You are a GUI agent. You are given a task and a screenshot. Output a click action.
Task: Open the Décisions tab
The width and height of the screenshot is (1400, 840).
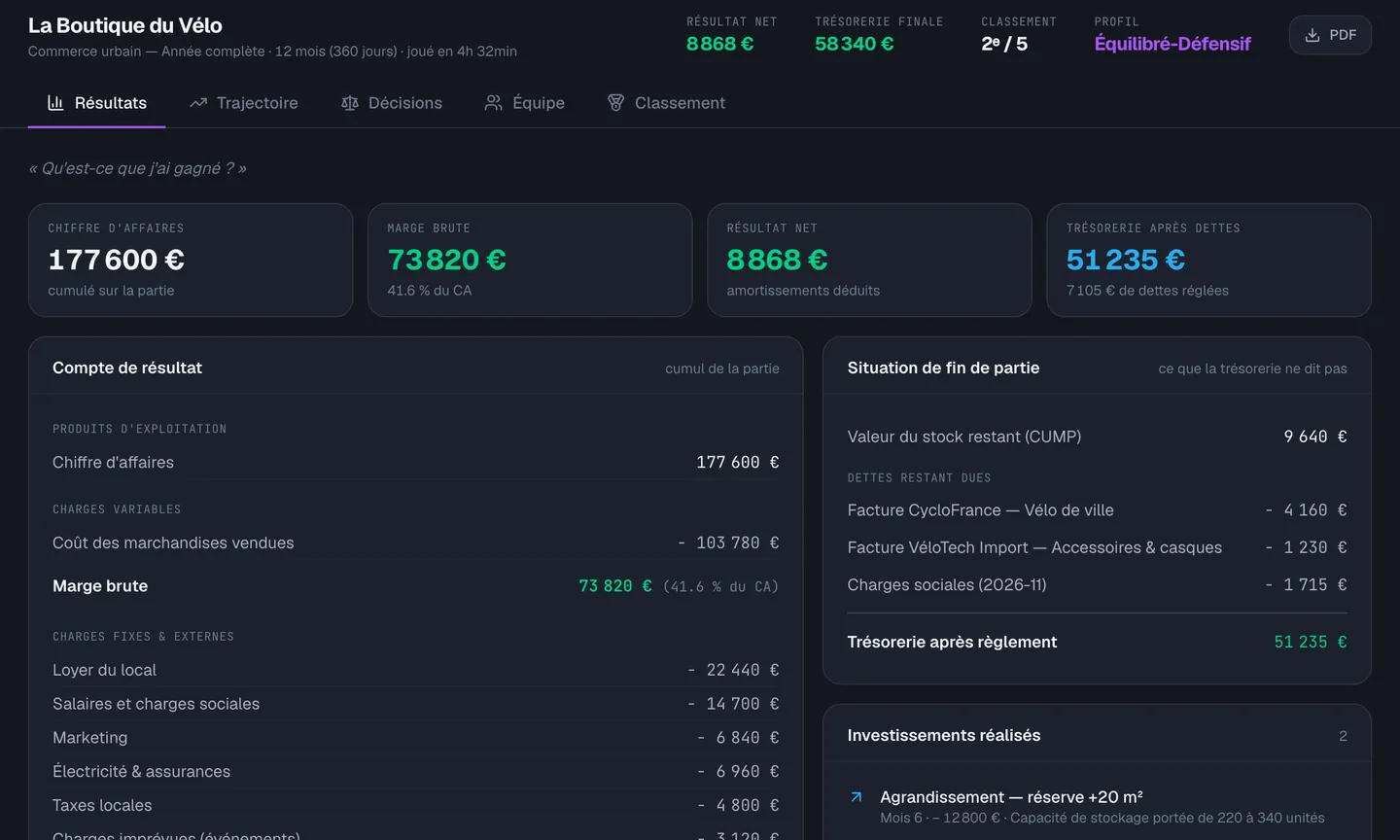tap(392, 103)
